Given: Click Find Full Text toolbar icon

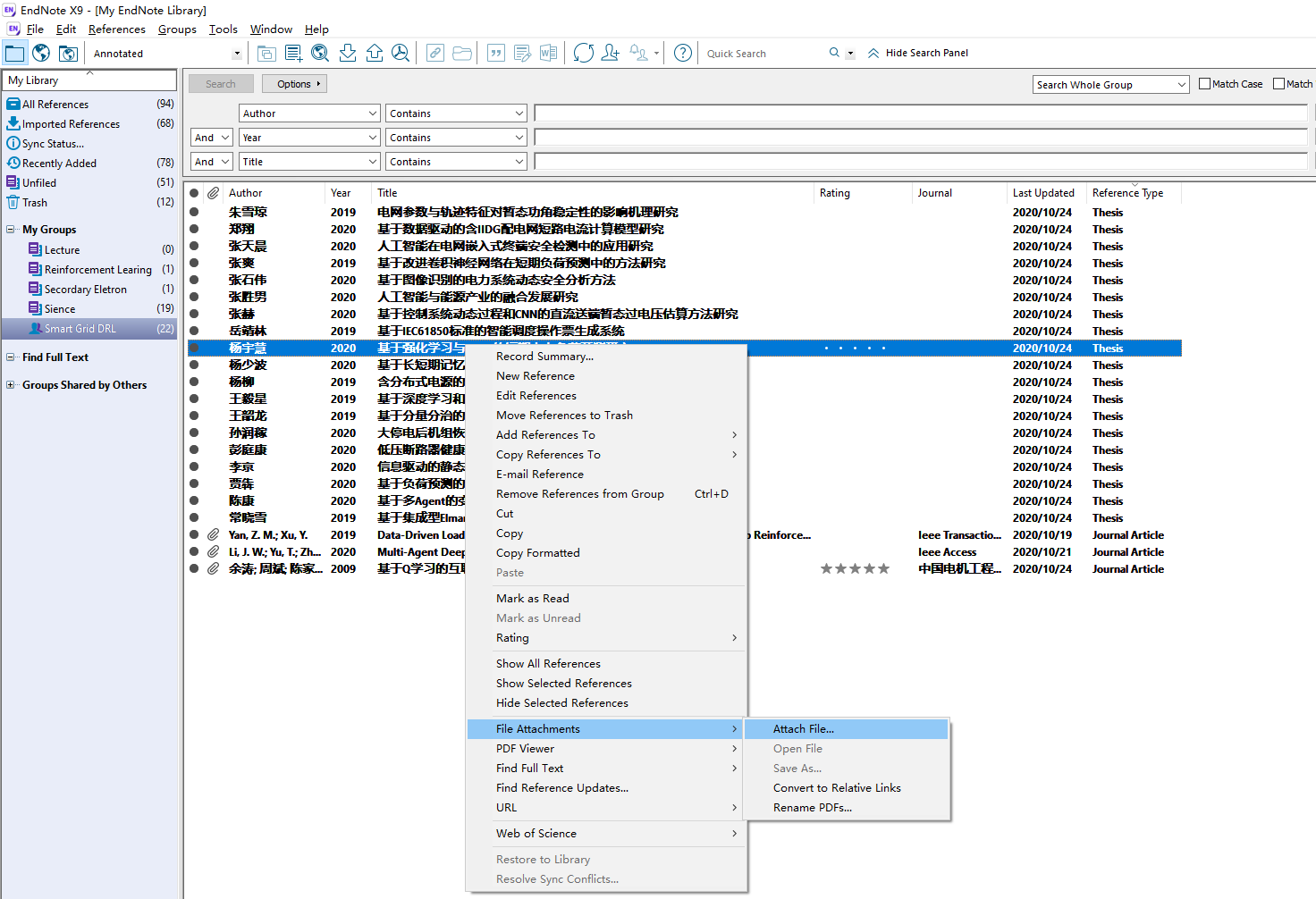Looking at the screenshot, I should [401, 53].
